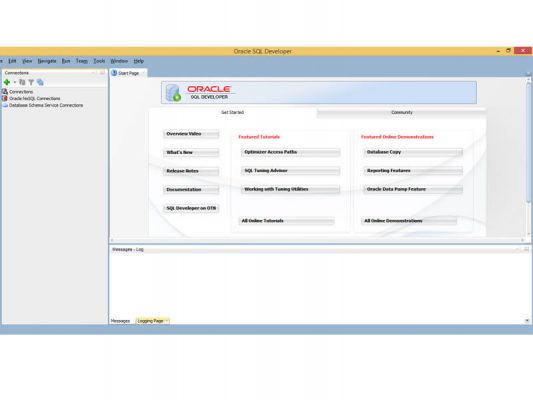This screenshot has height=400, width=533.
Task: Open the Team menu
Action: coord(82,61)
